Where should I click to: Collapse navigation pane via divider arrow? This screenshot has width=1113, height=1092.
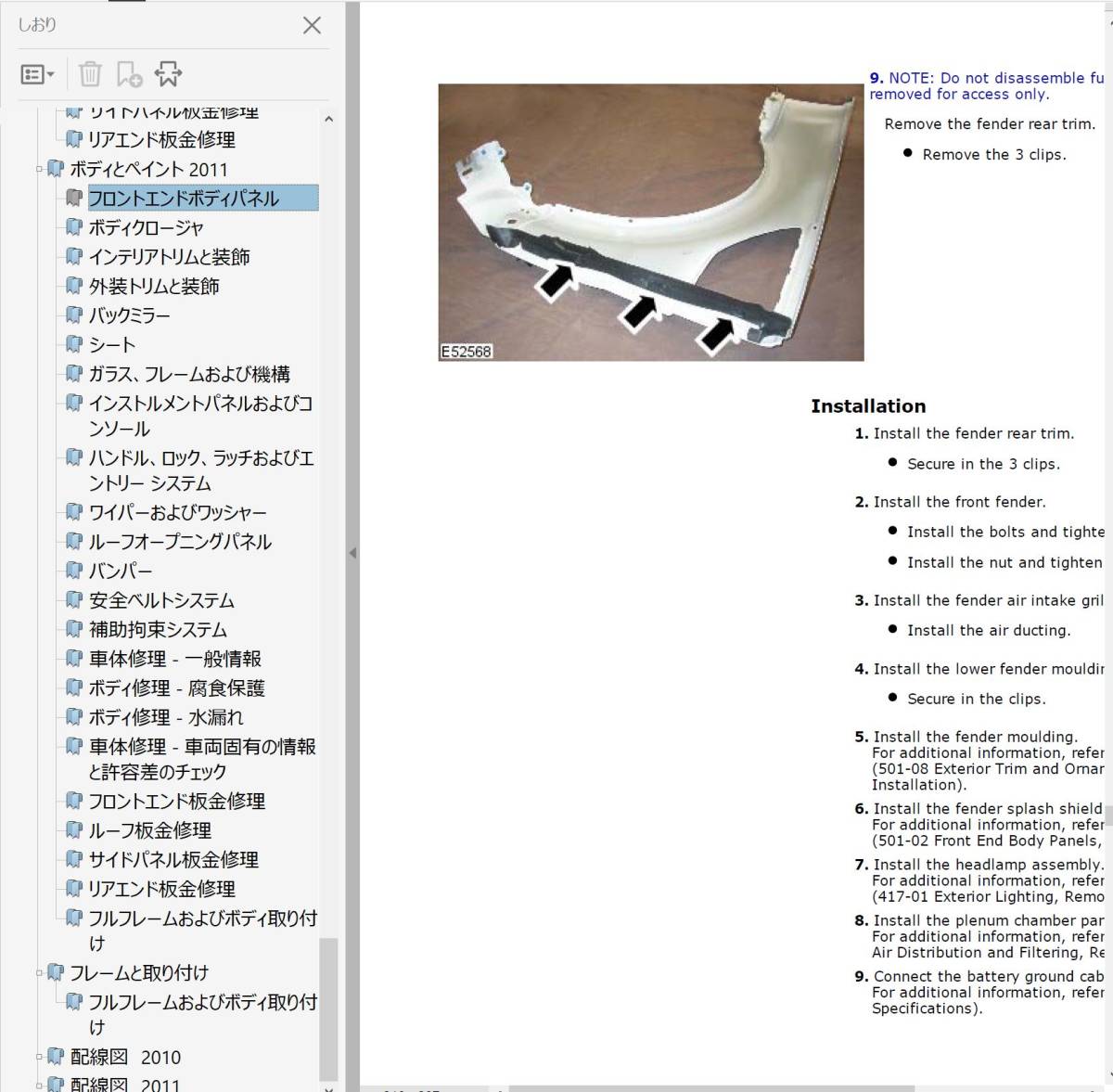[x=352, y=553]
